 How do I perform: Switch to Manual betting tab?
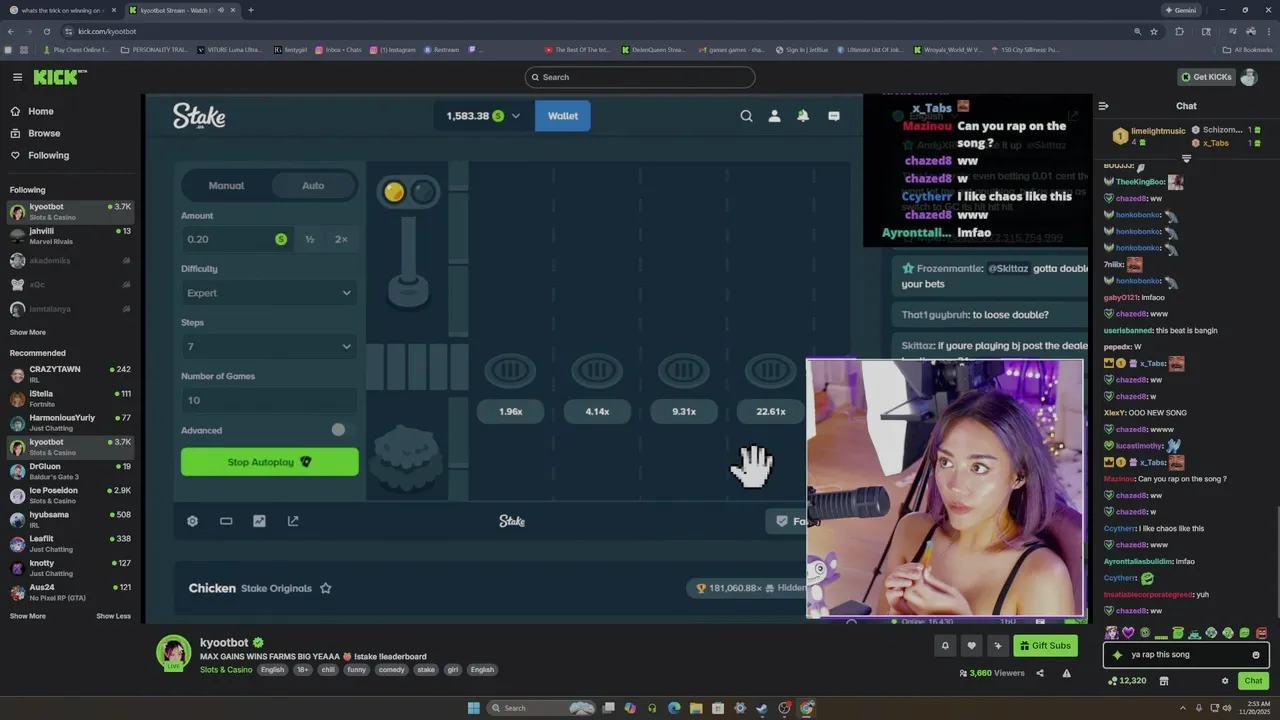pyautogui.click(x=226, y=185)
